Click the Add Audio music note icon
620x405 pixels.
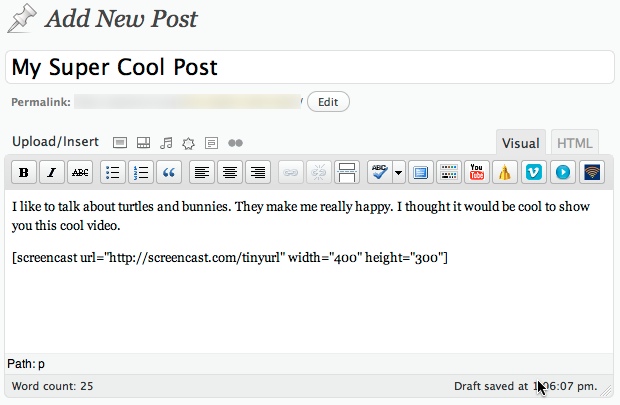click(166, 143)
